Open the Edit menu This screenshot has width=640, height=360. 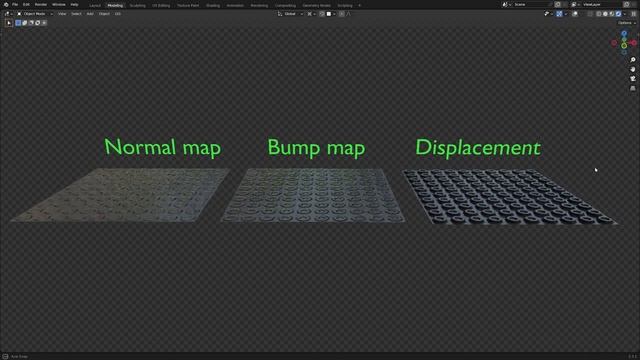[26, 4]
